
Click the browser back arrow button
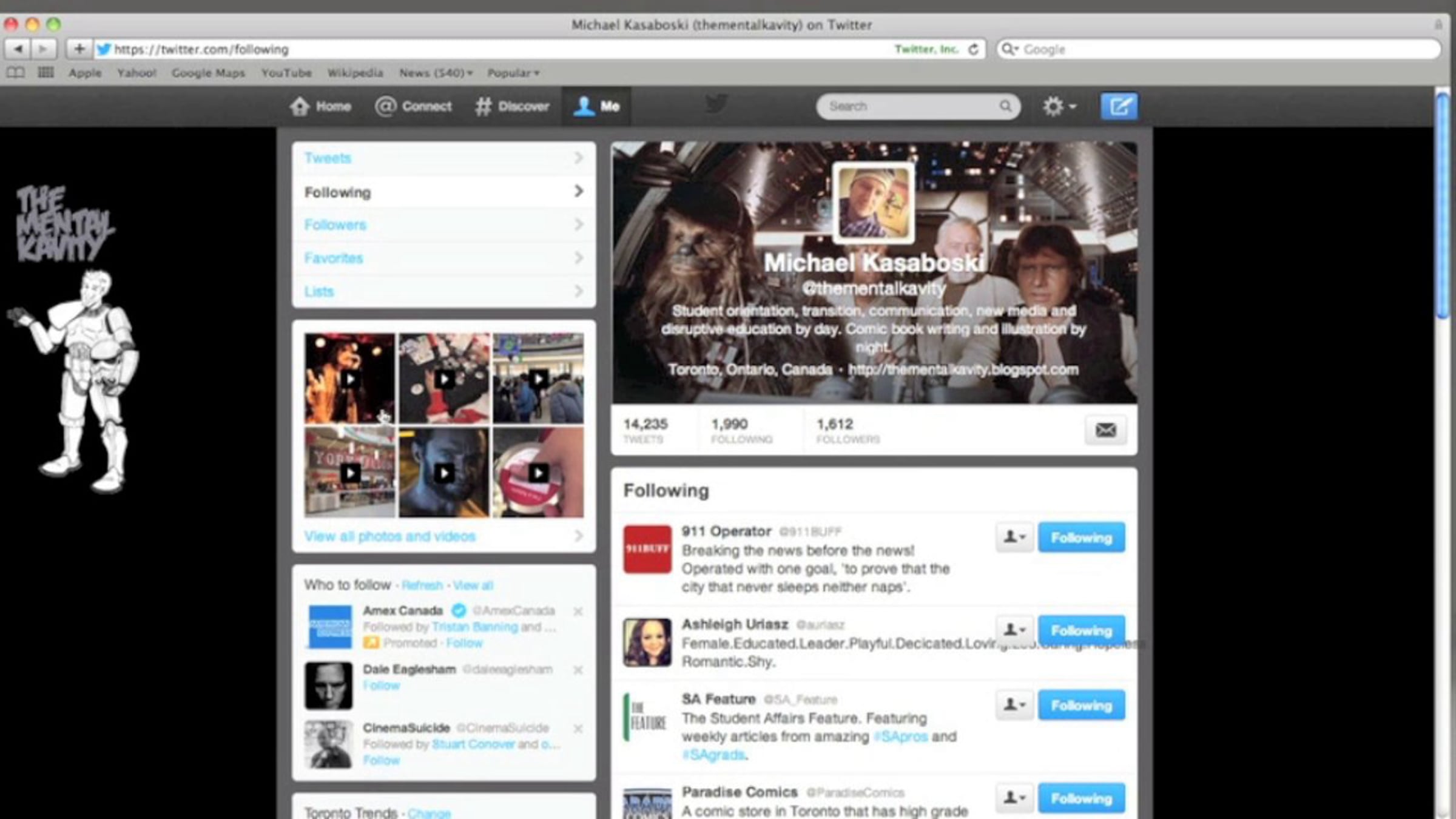pos(18,49)
